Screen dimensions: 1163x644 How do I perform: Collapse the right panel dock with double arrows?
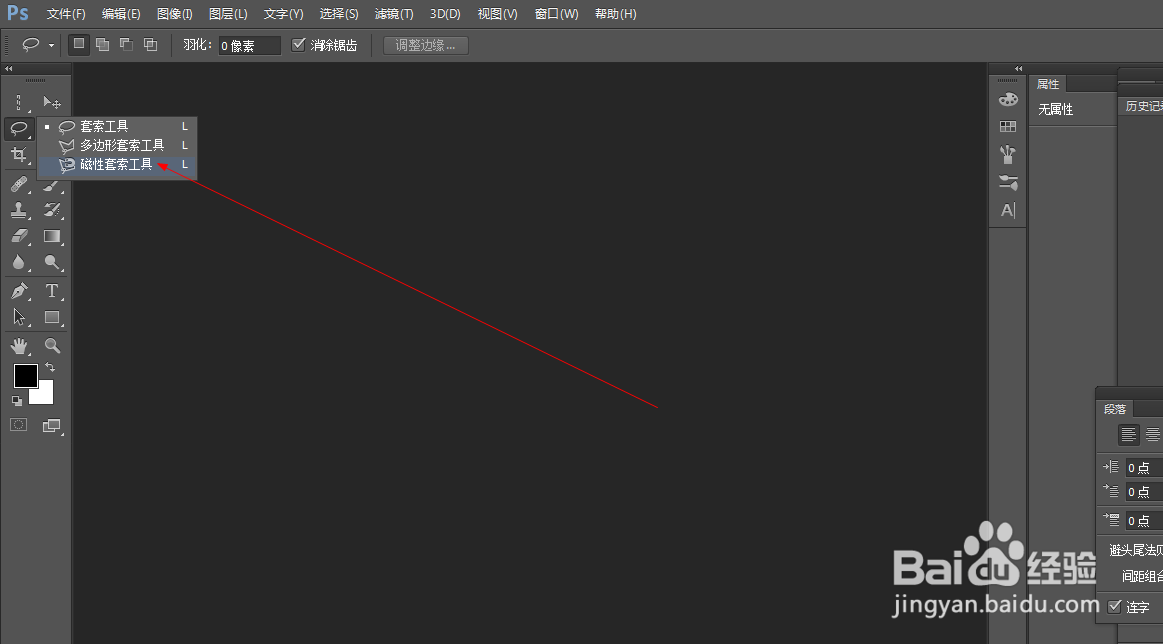[x=1019, y=68]
